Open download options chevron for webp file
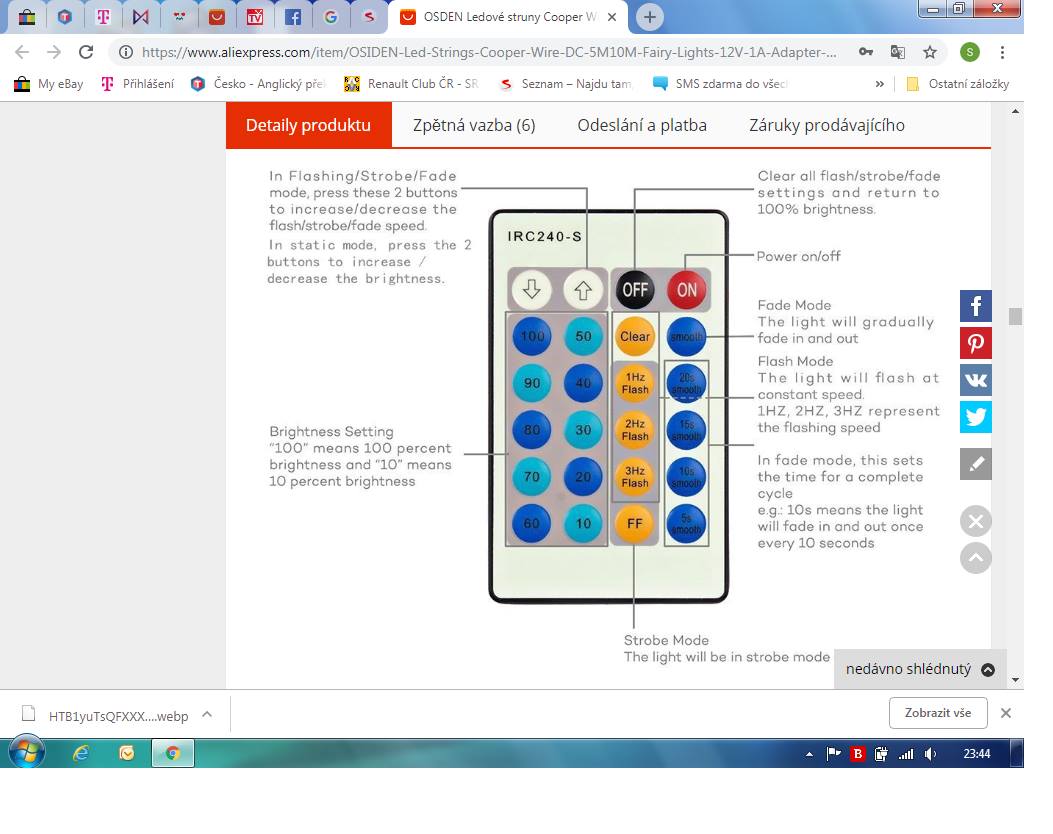Image resolution: width=1053 pixels, height=834 pixels. click(x=207, y=714)
